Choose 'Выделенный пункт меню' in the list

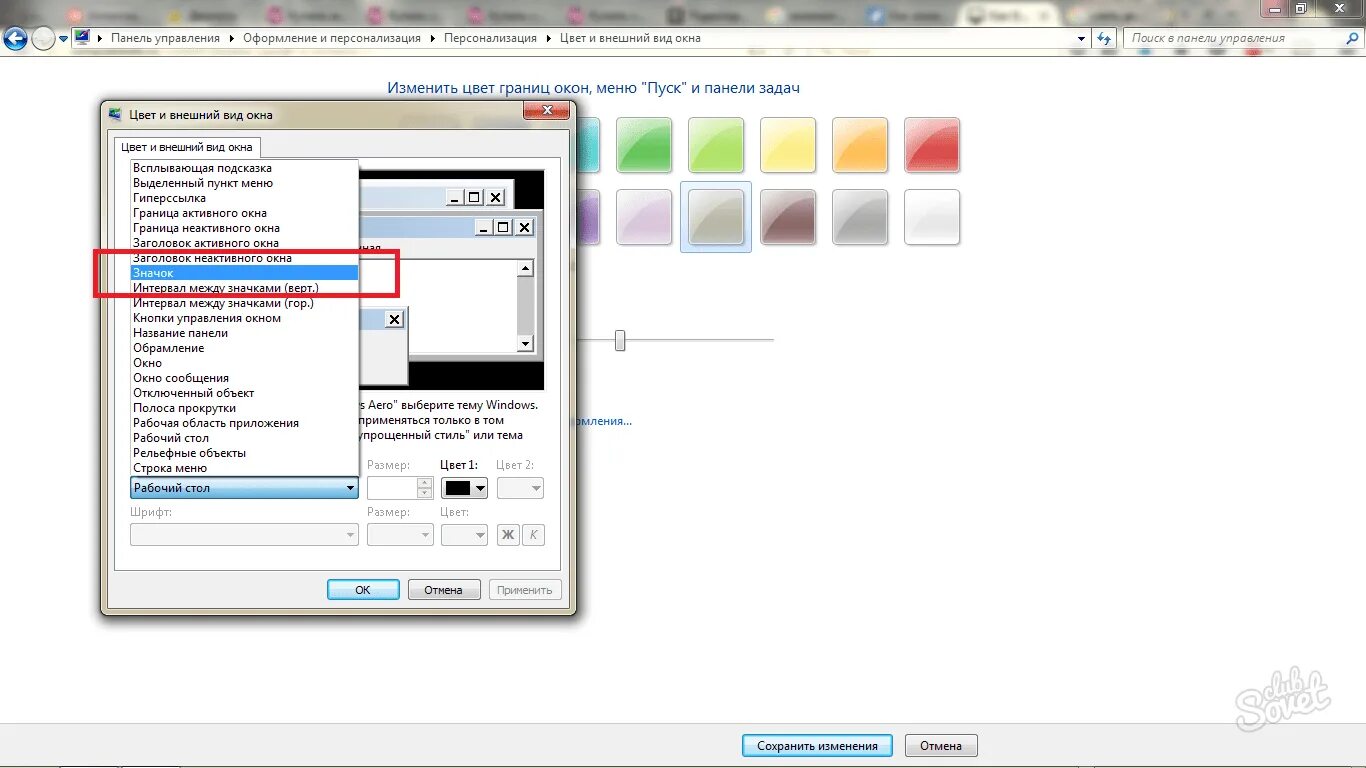244,183
